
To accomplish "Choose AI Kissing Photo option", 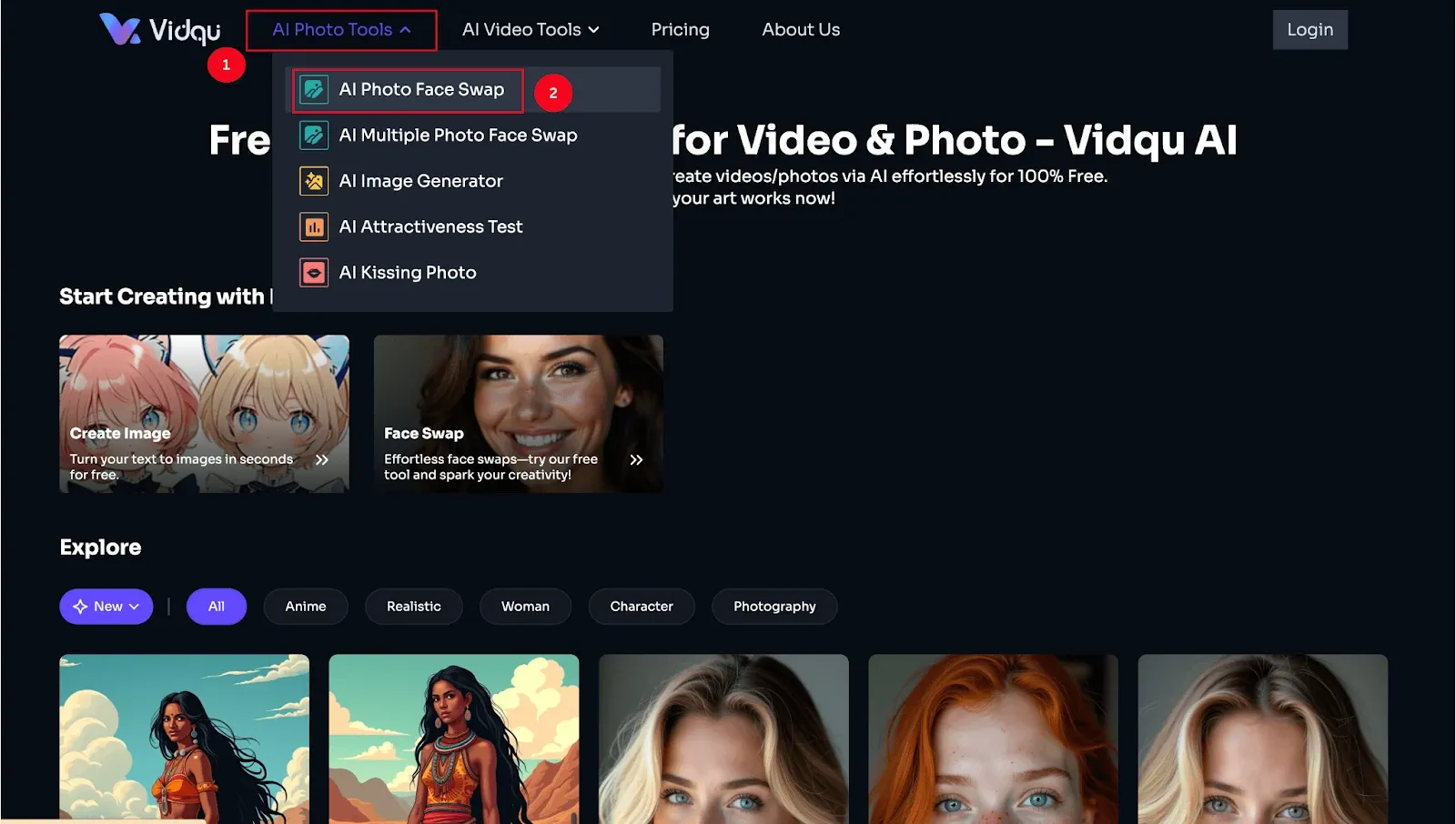I will pos(473,273).
